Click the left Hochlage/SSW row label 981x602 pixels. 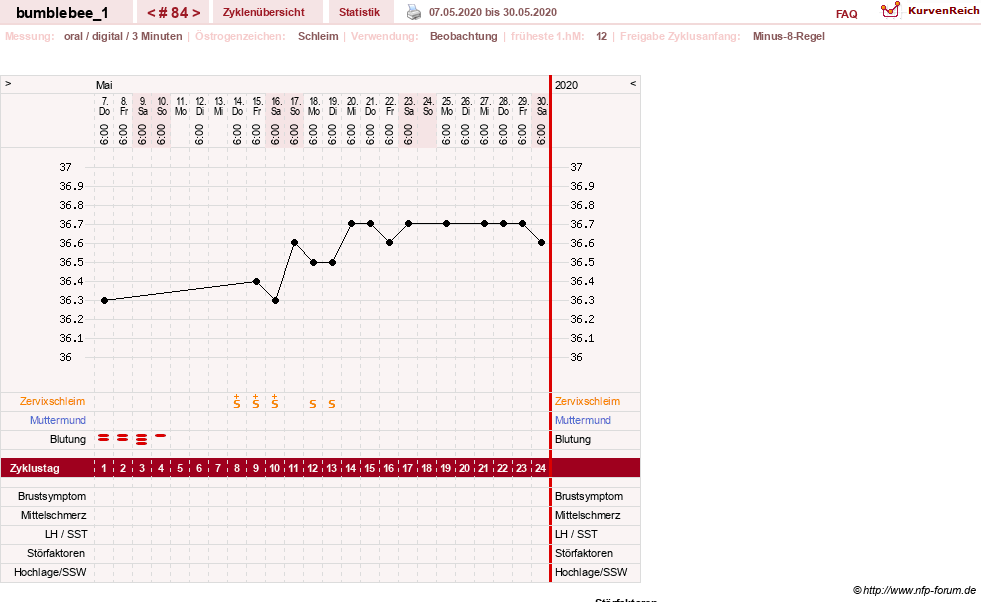pyautogui.click(x=50, y=572)
